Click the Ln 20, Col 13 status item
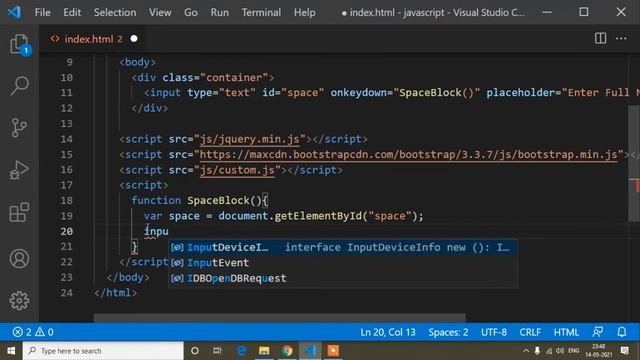 pos(388,332)
